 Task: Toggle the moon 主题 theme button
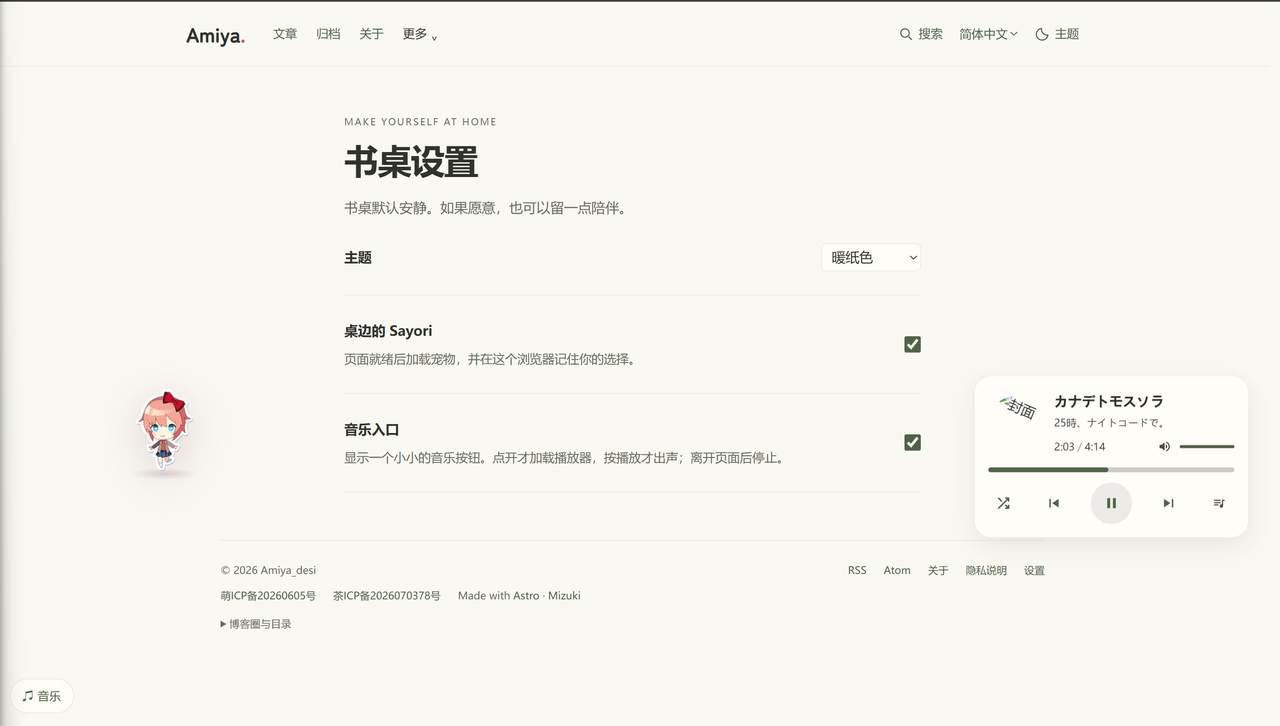point(1057,34)
